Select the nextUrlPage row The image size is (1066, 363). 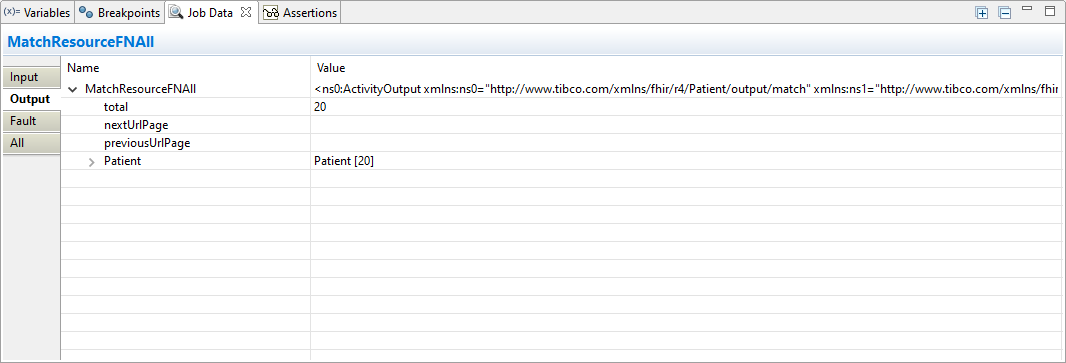click(x=563, y=125)
